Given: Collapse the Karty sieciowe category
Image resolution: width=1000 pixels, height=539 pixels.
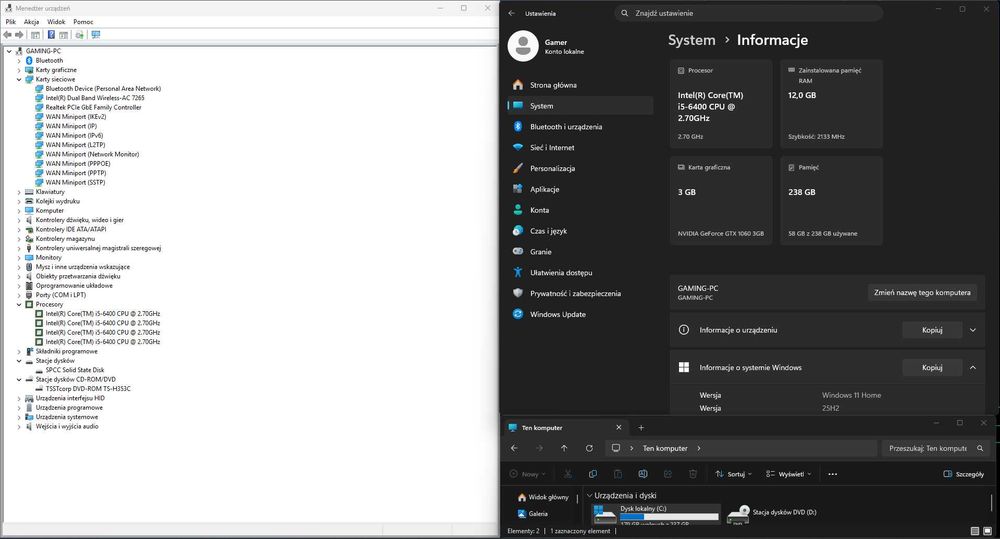Looking at the screenshot, I should pos(19,79).
